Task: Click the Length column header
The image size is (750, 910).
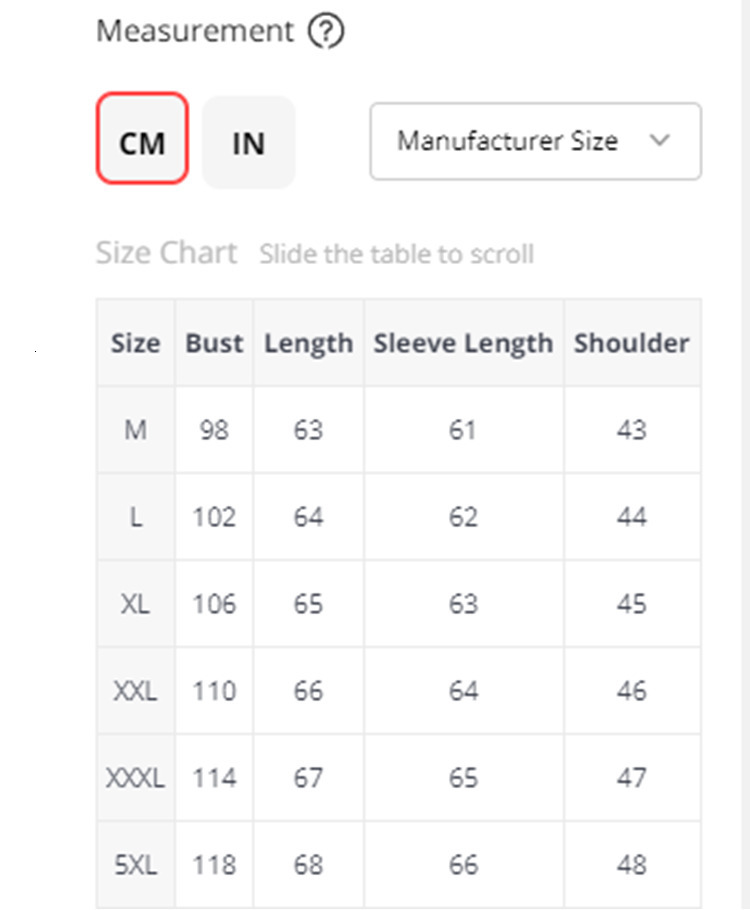Action: tap(308, 343)
